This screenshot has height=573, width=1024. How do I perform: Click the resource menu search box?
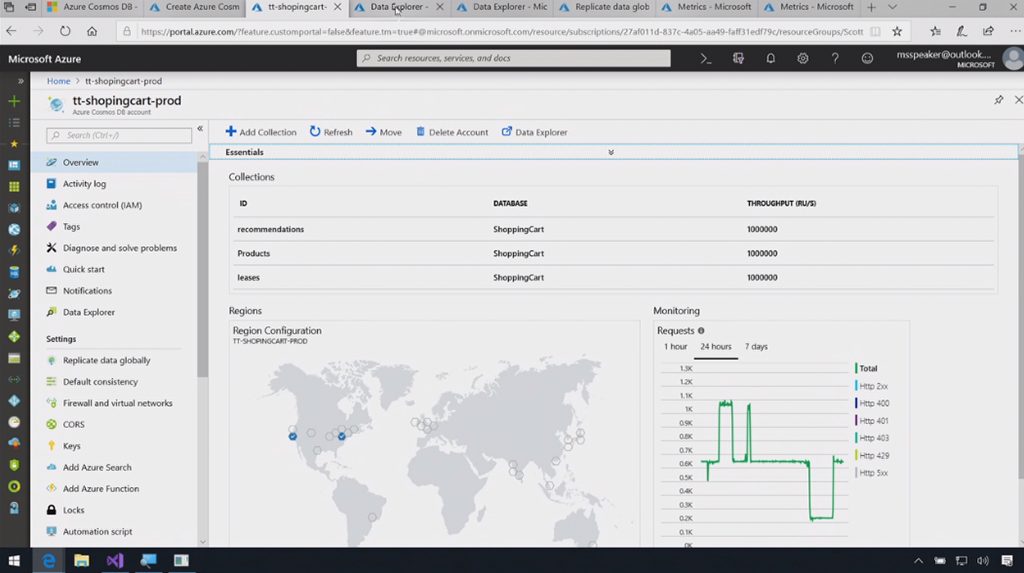119,135
